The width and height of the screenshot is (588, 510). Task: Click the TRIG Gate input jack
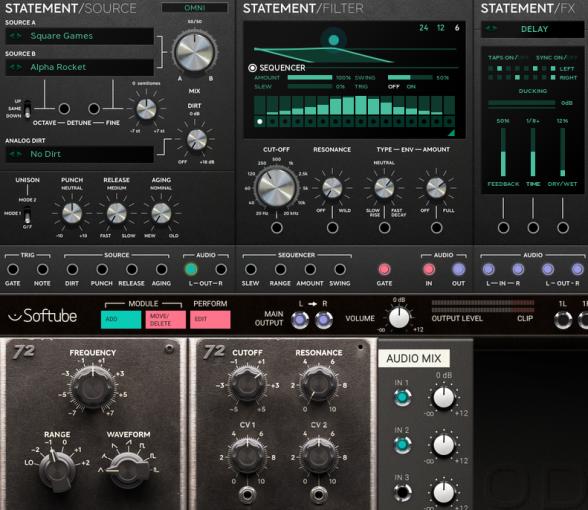[x=13, y=269]
